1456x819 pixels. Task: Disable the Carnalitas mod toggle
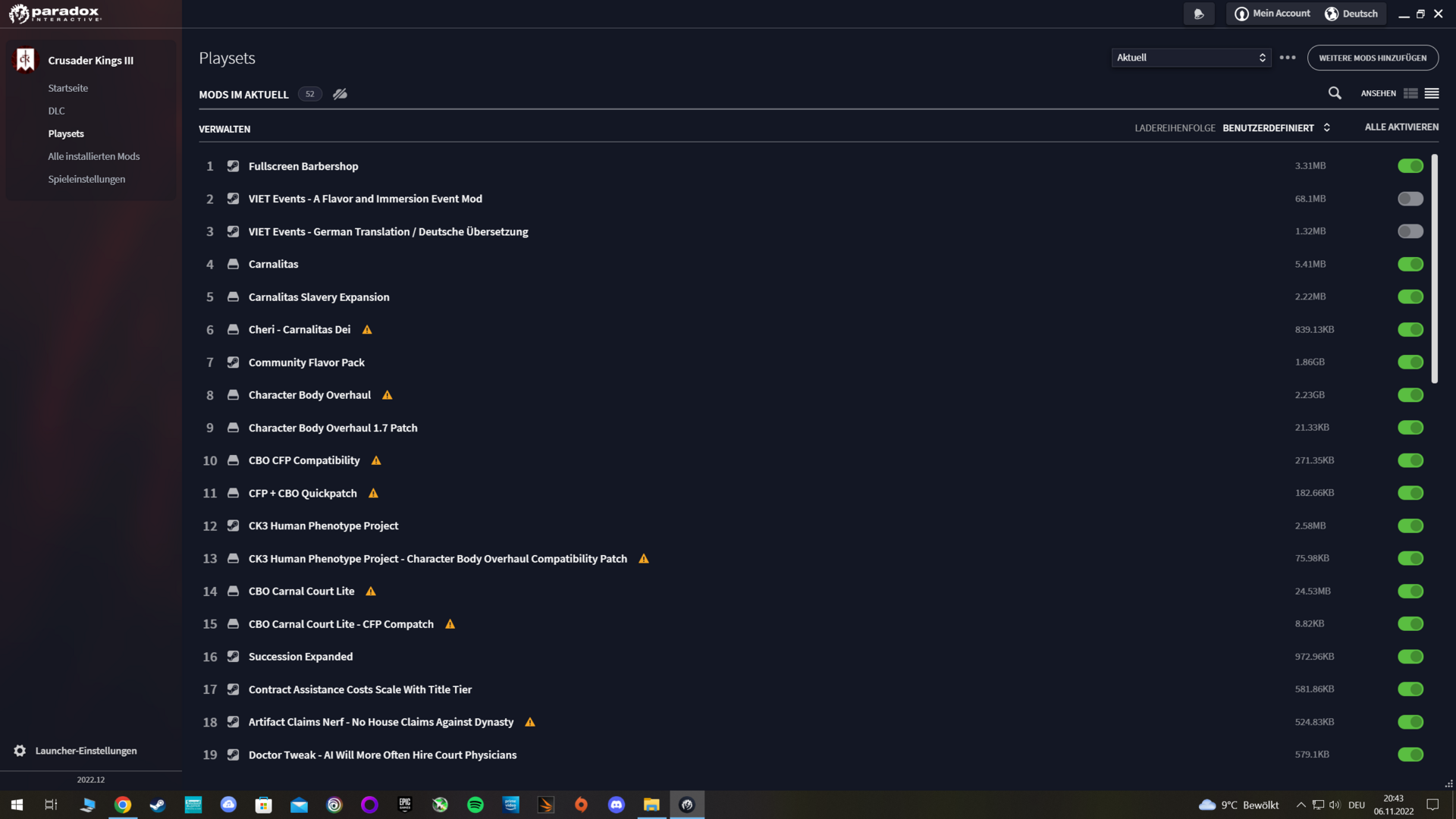[1410, 264]
